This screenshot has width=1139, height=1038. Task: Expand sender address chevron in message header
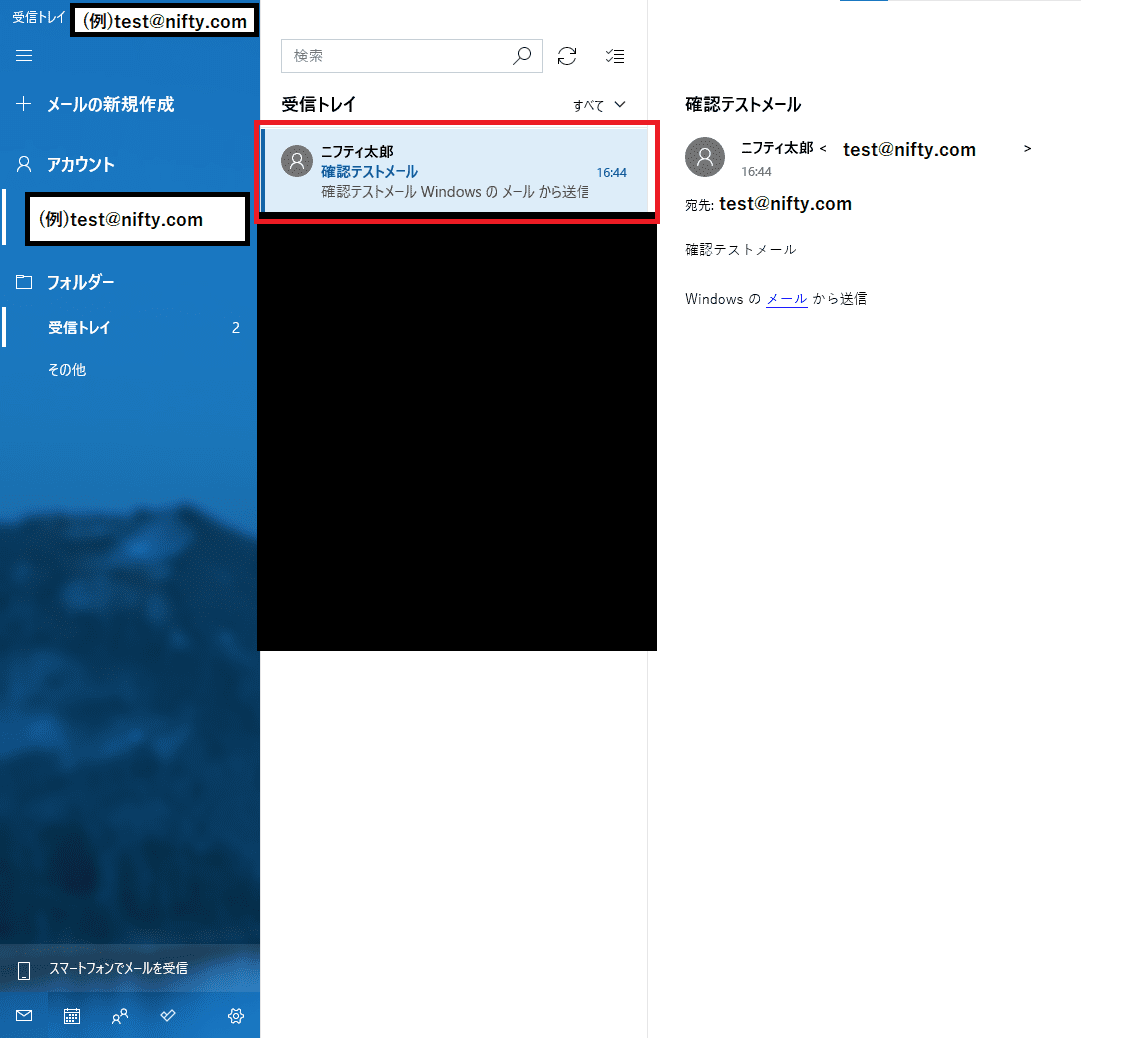tap(1027, 149)
